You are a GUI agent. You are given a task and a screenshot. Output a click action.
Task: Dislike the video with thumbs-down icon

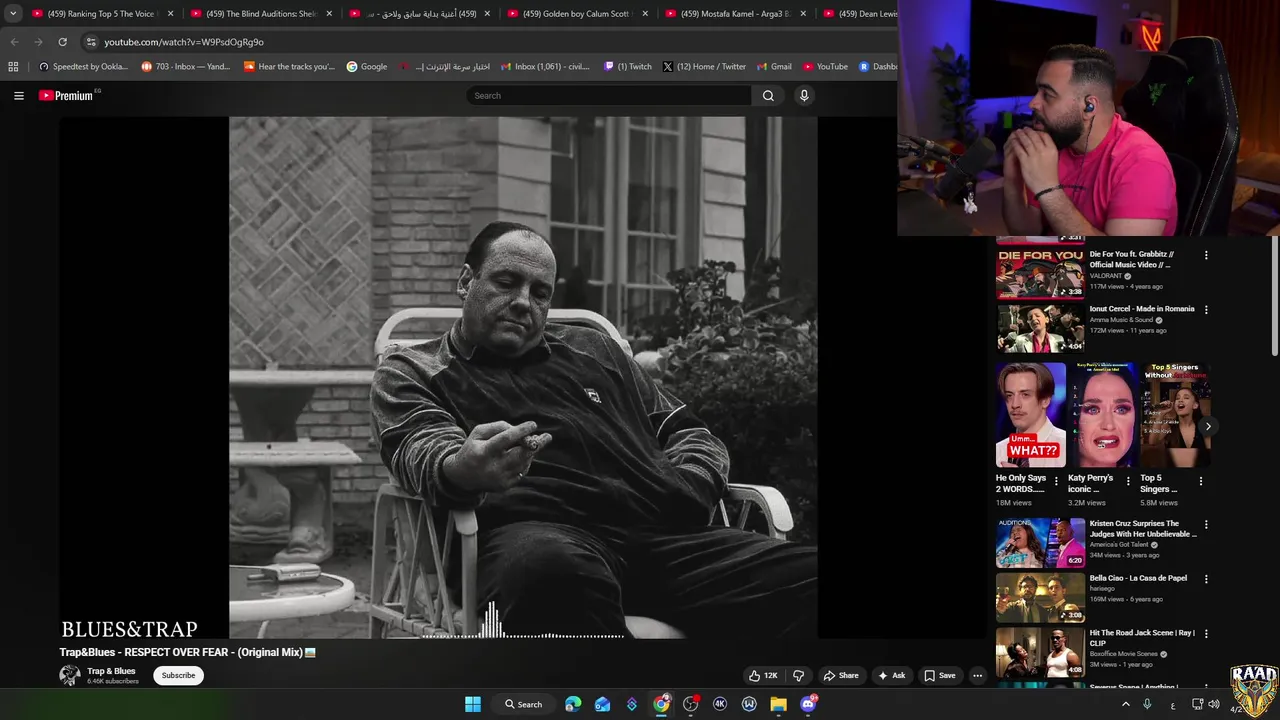[x=798, y=676]
